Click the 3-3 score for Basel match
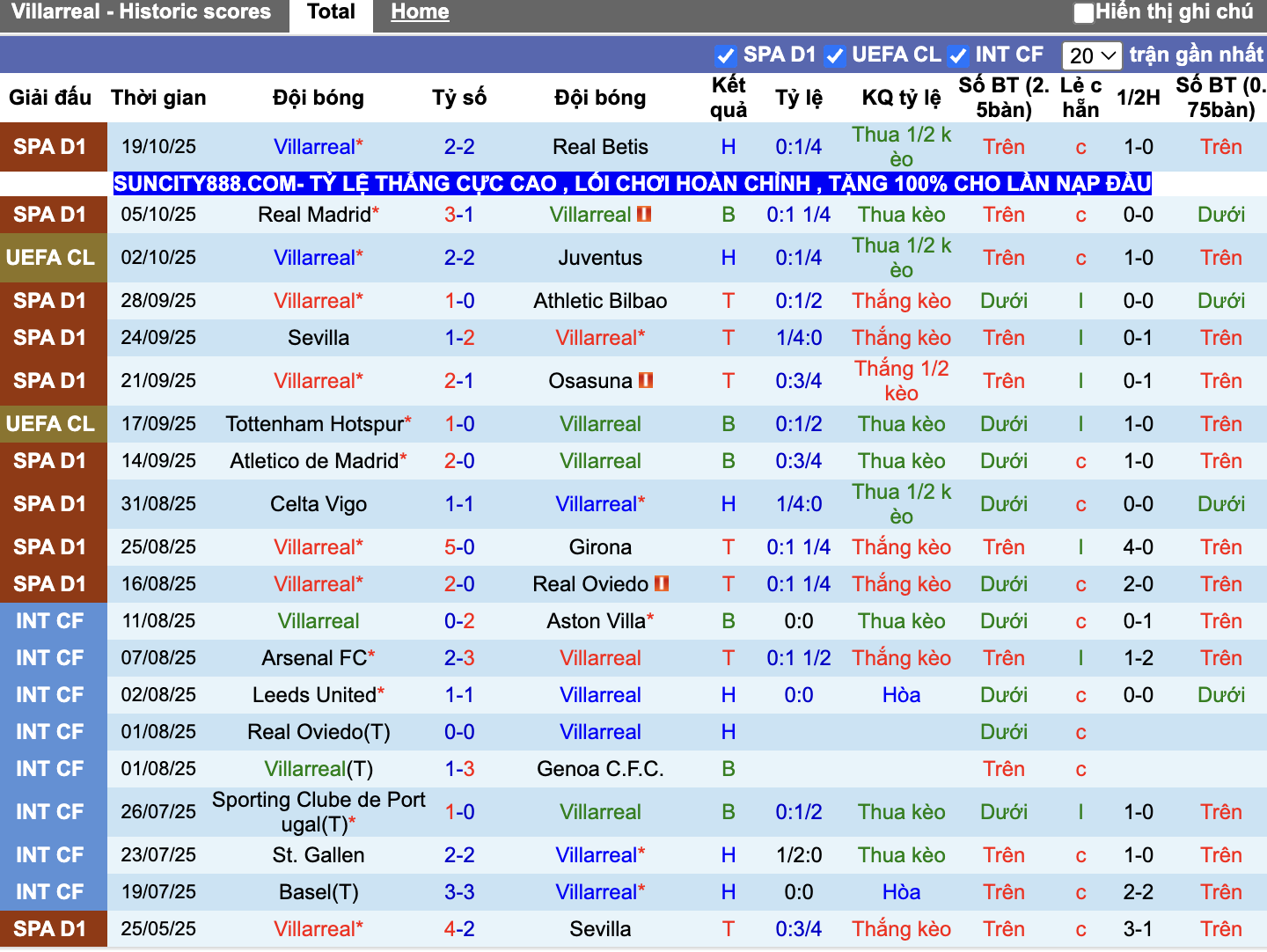Image resolution: width=1267 pixels, height=952 pixels. [459, 892]
